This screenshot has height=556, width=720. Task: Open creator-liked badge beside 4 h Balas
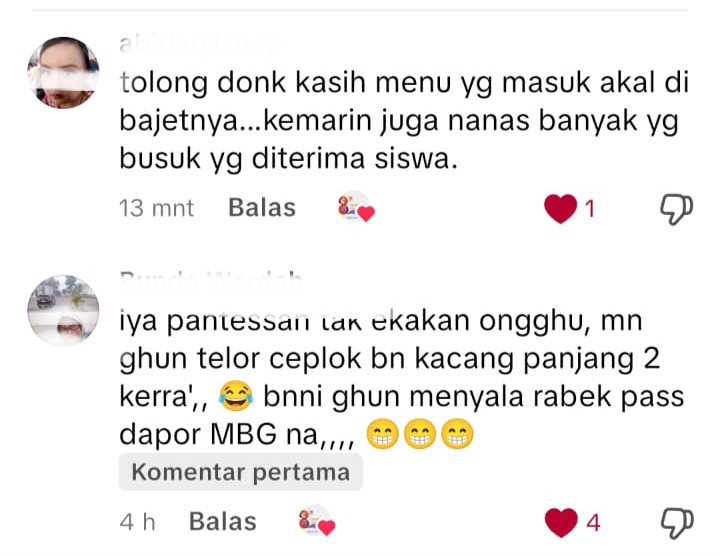click(317, 521)
